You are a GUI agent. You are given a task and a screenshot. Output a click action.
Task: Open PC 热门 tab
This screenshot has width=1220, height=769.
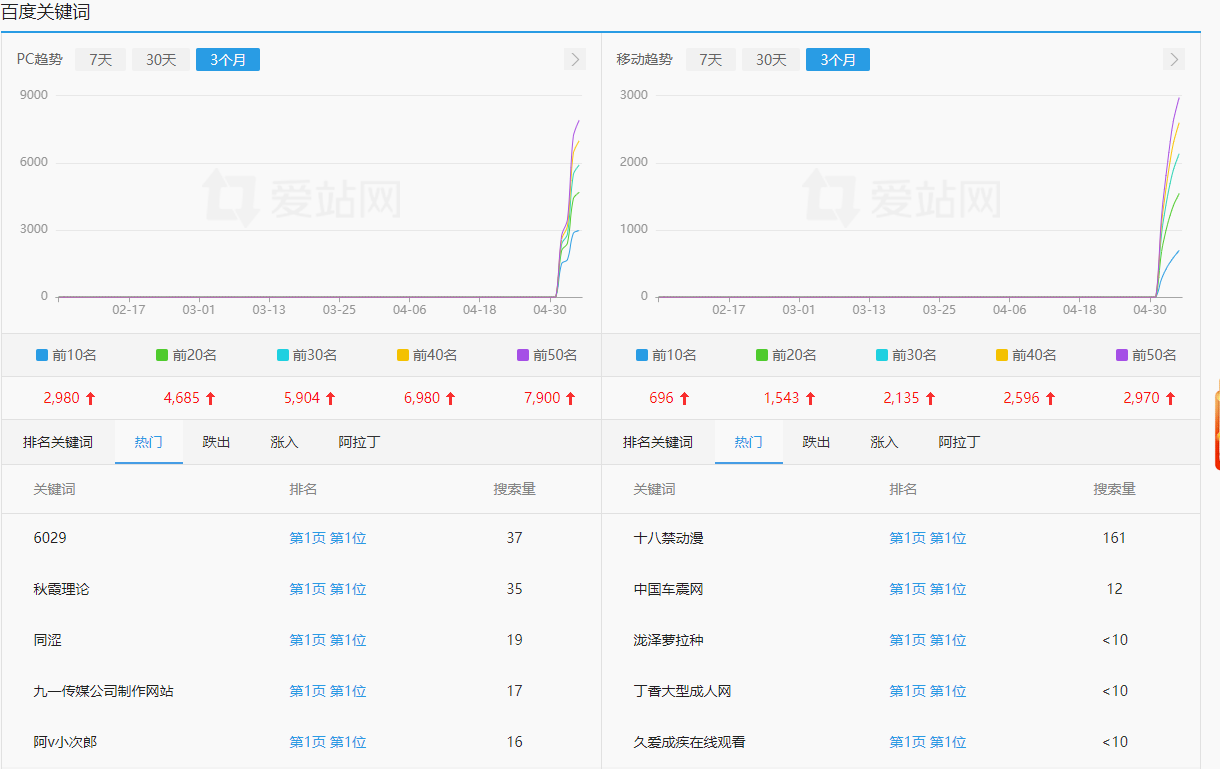[x=149, y=442]
